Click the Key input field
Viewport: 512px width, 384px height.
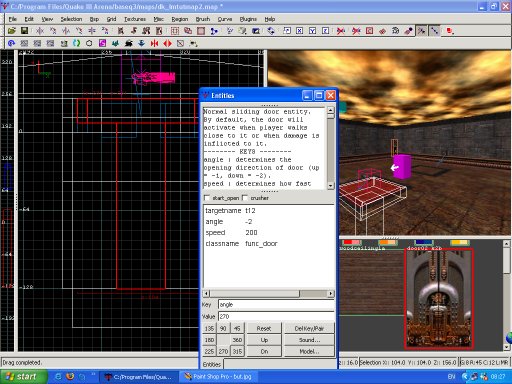coord(276,304)
